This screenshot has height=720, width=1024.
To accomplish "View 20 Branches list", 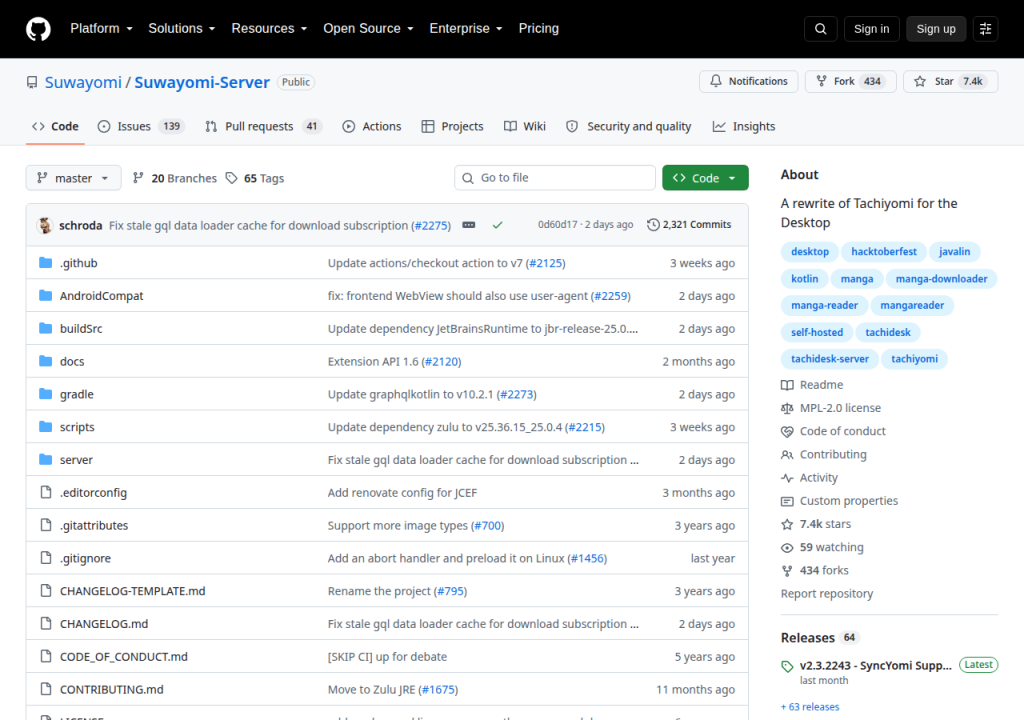I will (x=175, y=178).
